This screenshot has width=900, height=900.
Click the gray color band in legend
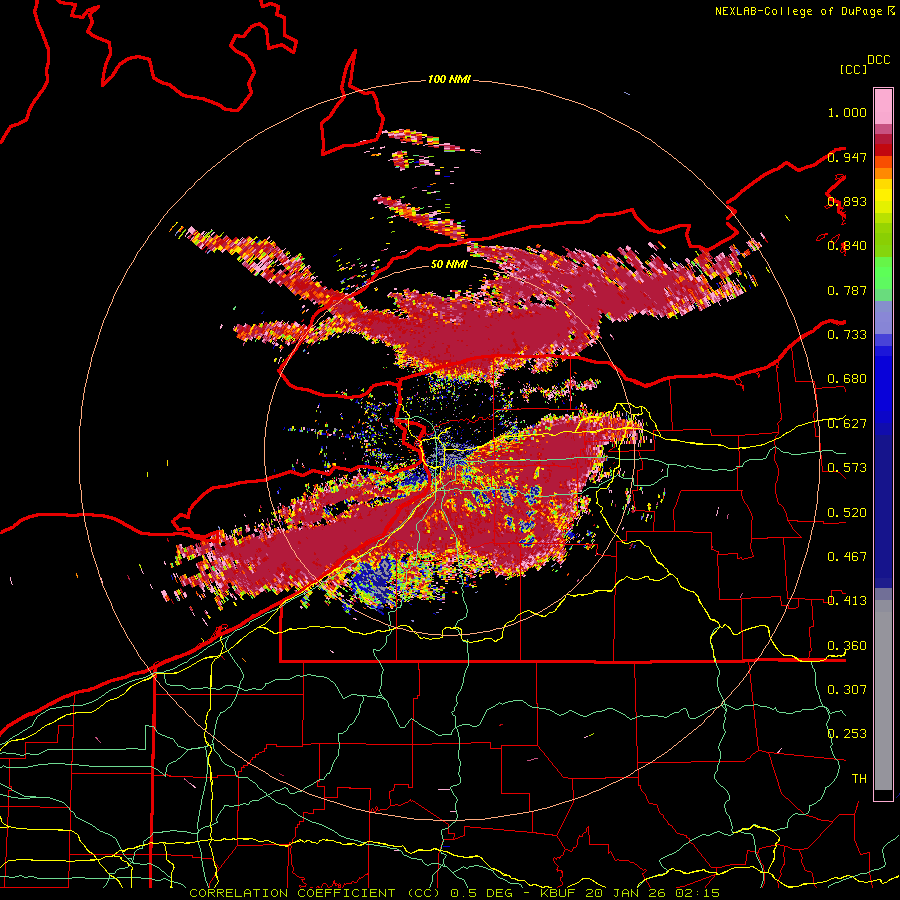[x=883, y=695]
